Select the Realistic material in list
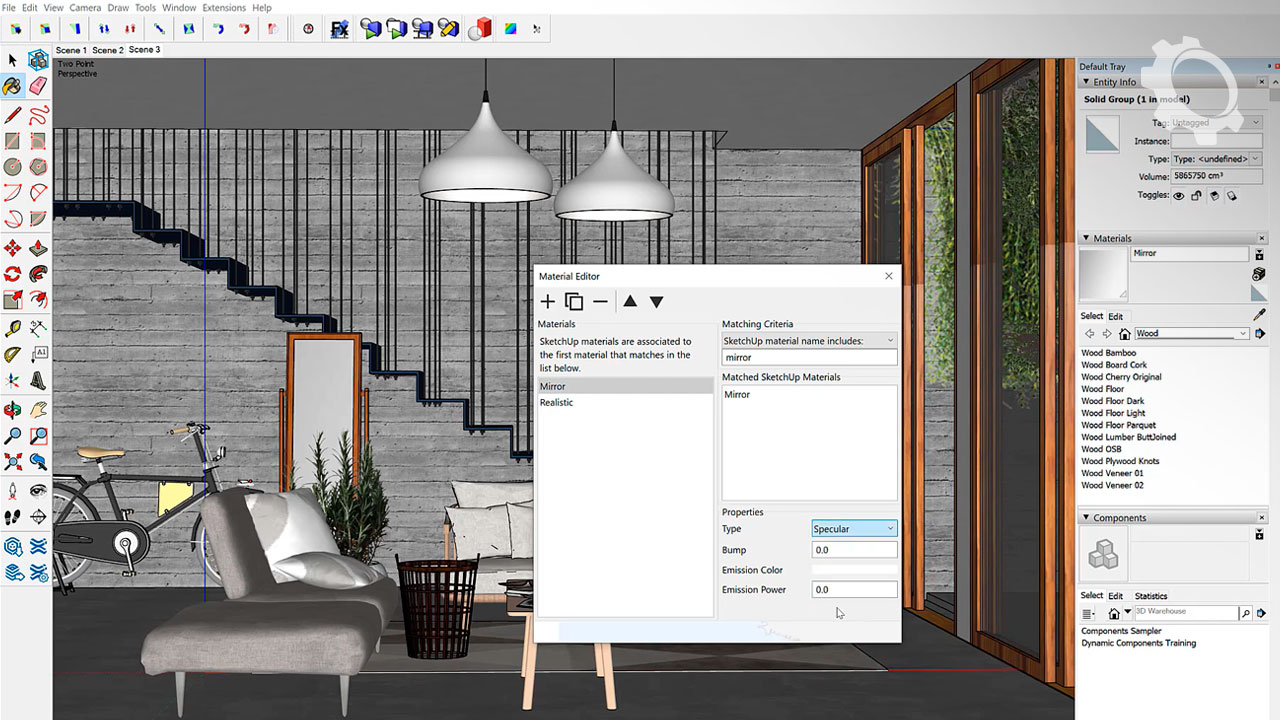1280x720 pixels. [x=556, y=402]
